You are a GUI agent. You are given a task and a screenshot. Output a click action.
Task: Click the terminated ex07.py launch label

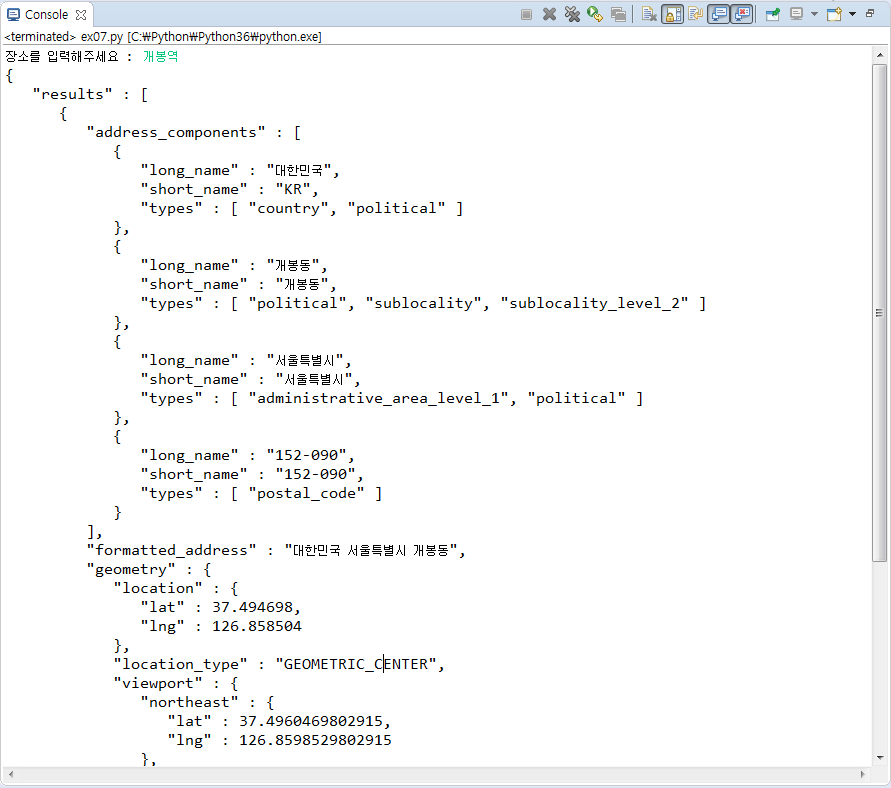tap(163, 37)
